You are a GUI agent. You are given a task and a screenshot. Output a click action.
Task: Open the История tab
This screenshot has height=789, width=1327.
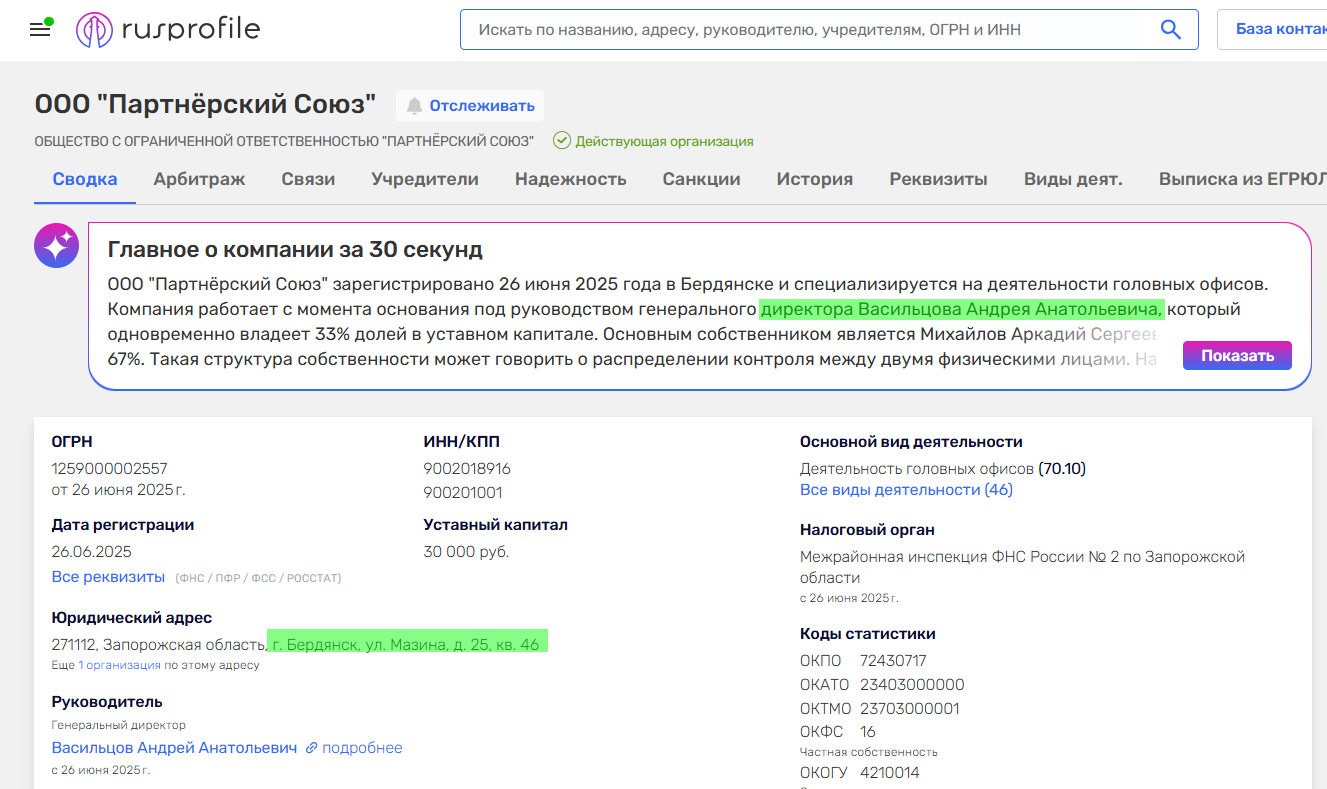pyautogui.click(x=814, y=178)
